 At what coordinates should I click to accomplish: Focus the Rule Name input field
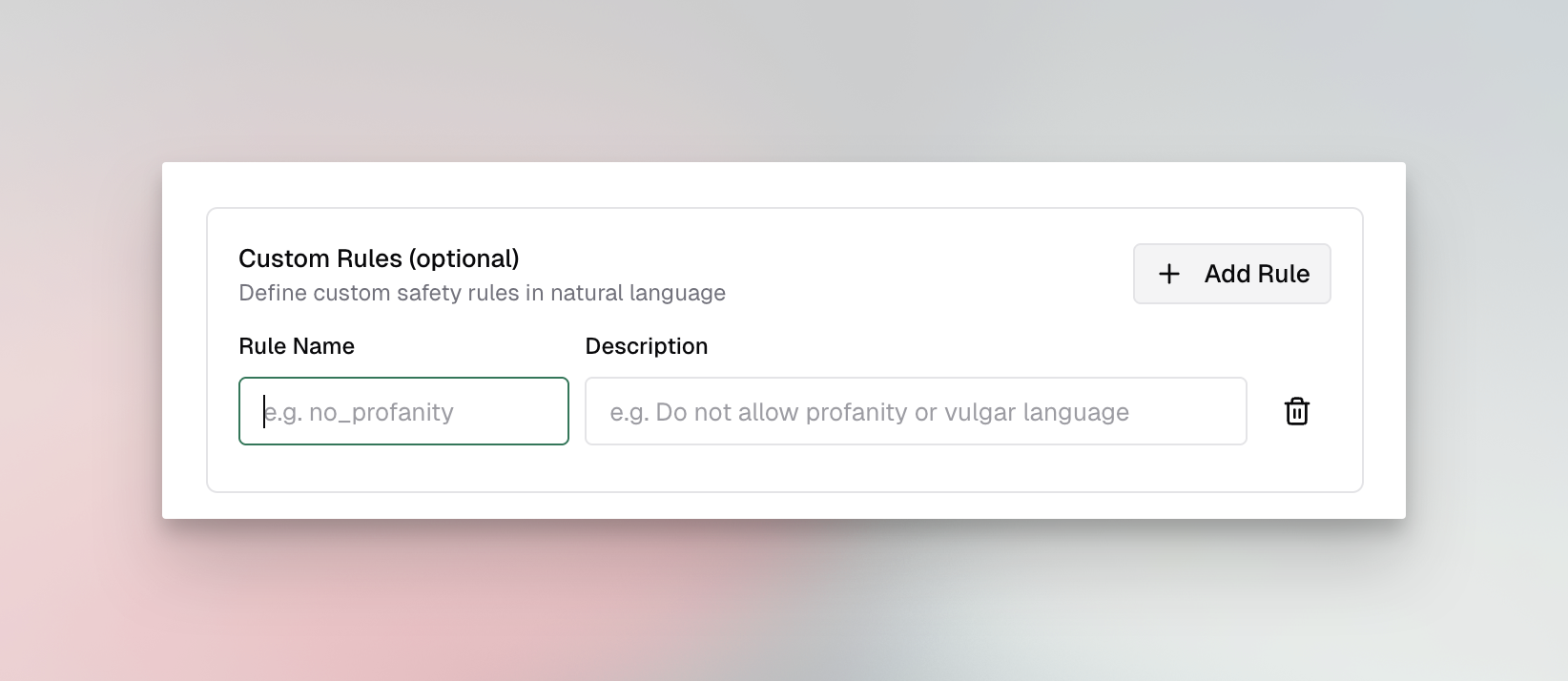[x=403, y=411]
